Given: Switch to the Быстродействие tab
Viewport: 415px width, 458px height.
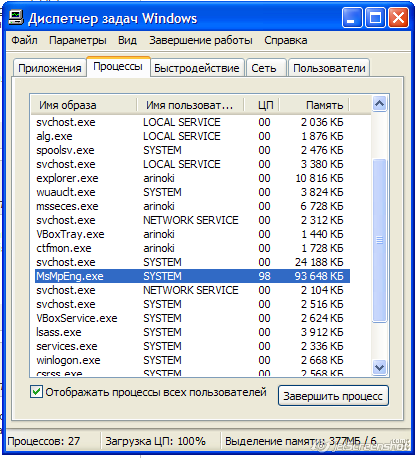Looking at the screenshot, I should (197, 68).
